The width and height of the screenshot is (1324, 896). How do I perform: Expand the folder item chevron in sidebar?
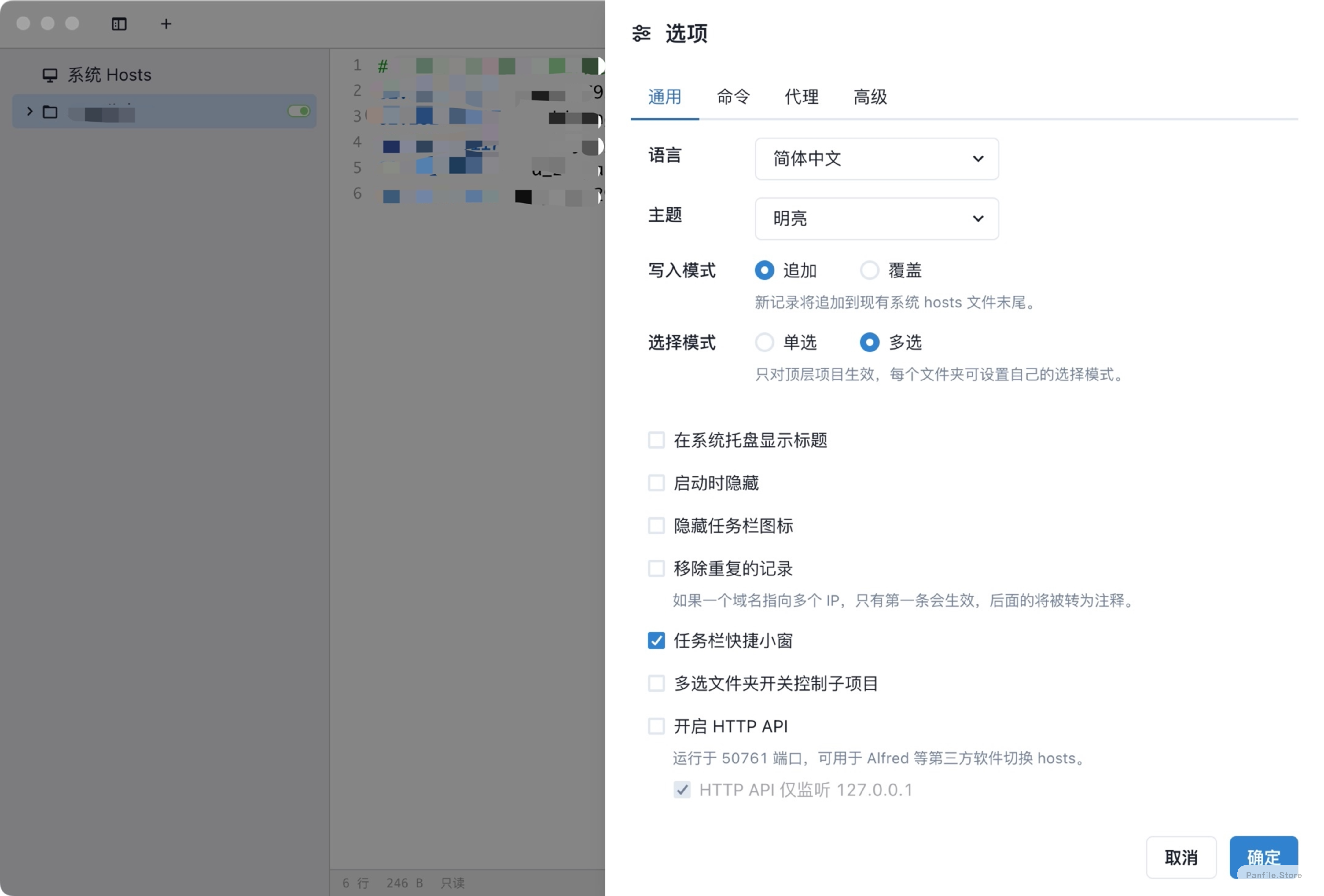click(x=30, y=112)
